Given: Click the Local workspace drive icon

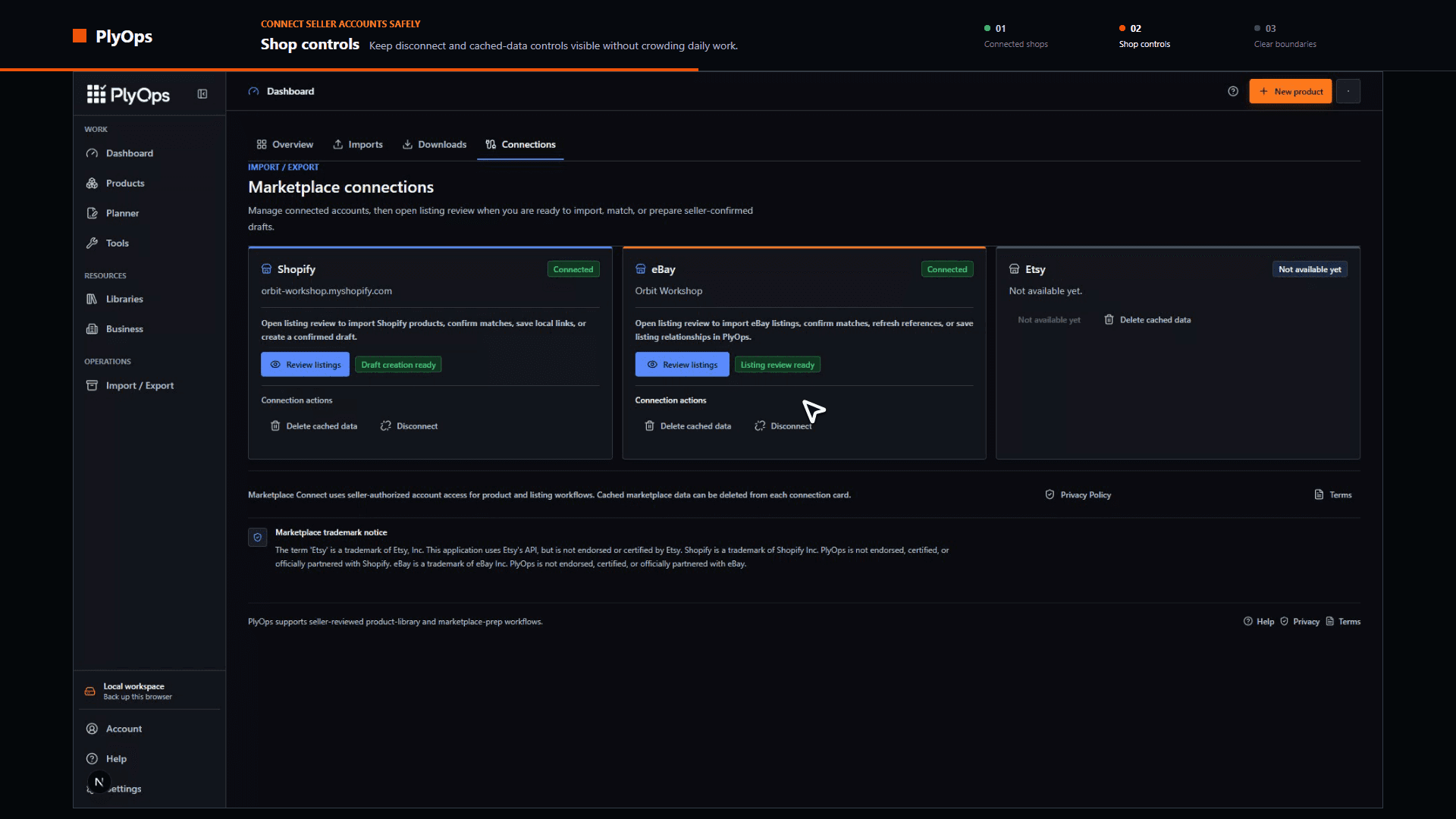Looking at the screenshot, I should point(90,692).
